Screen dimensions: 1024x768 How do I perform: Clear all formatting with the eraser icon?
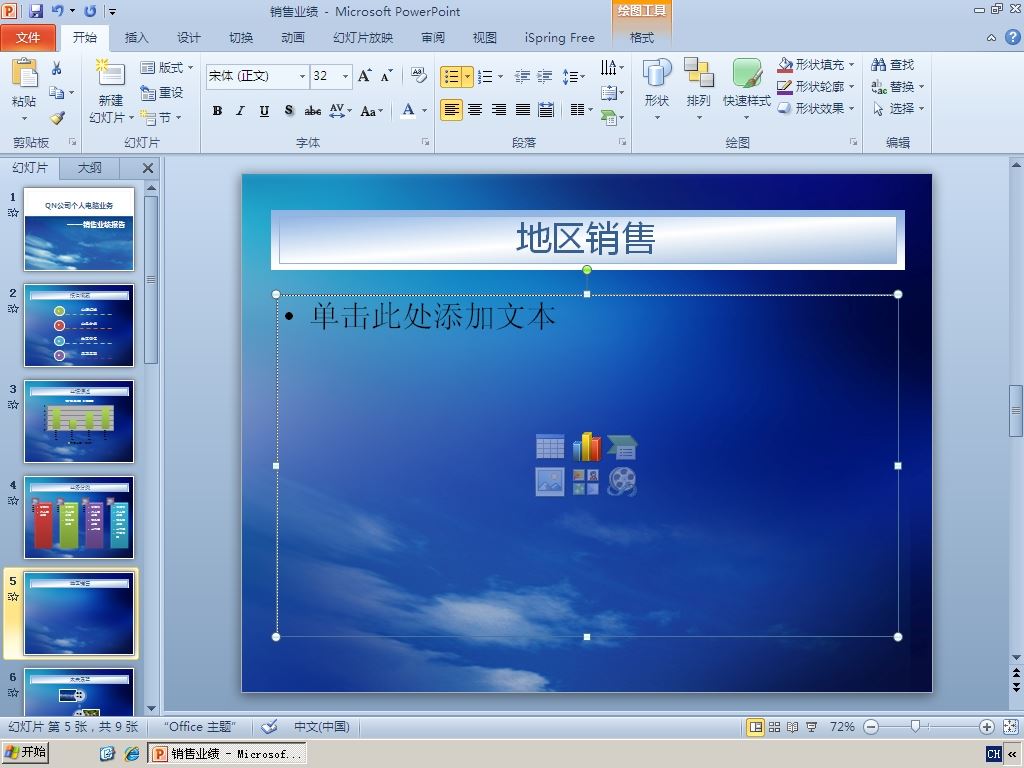(419, 76)
